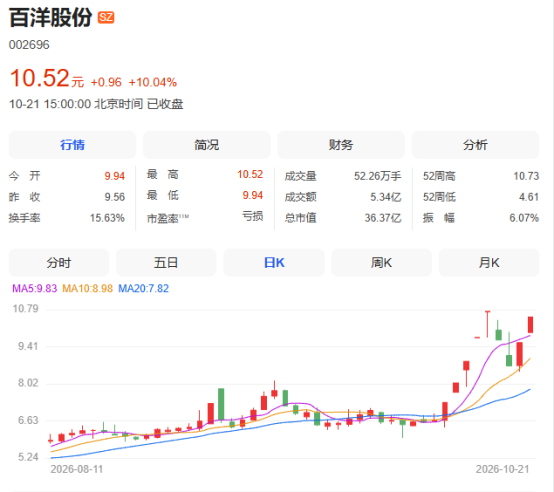
Task: Click the +0.96 price change
Action: tap(106, 82)
